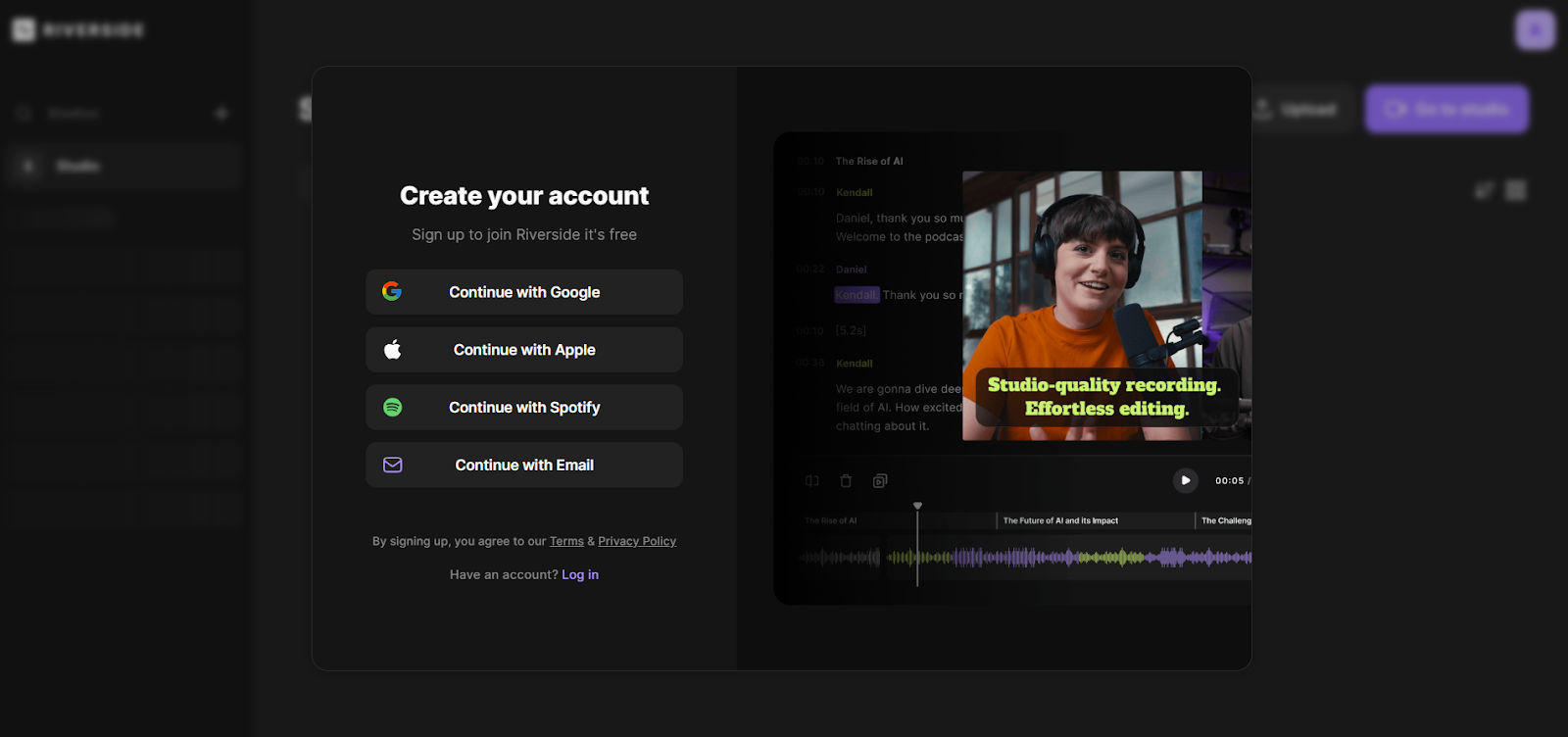
Task: Click the duplicate copy icon in preview
Action: (x=880, y=481)
